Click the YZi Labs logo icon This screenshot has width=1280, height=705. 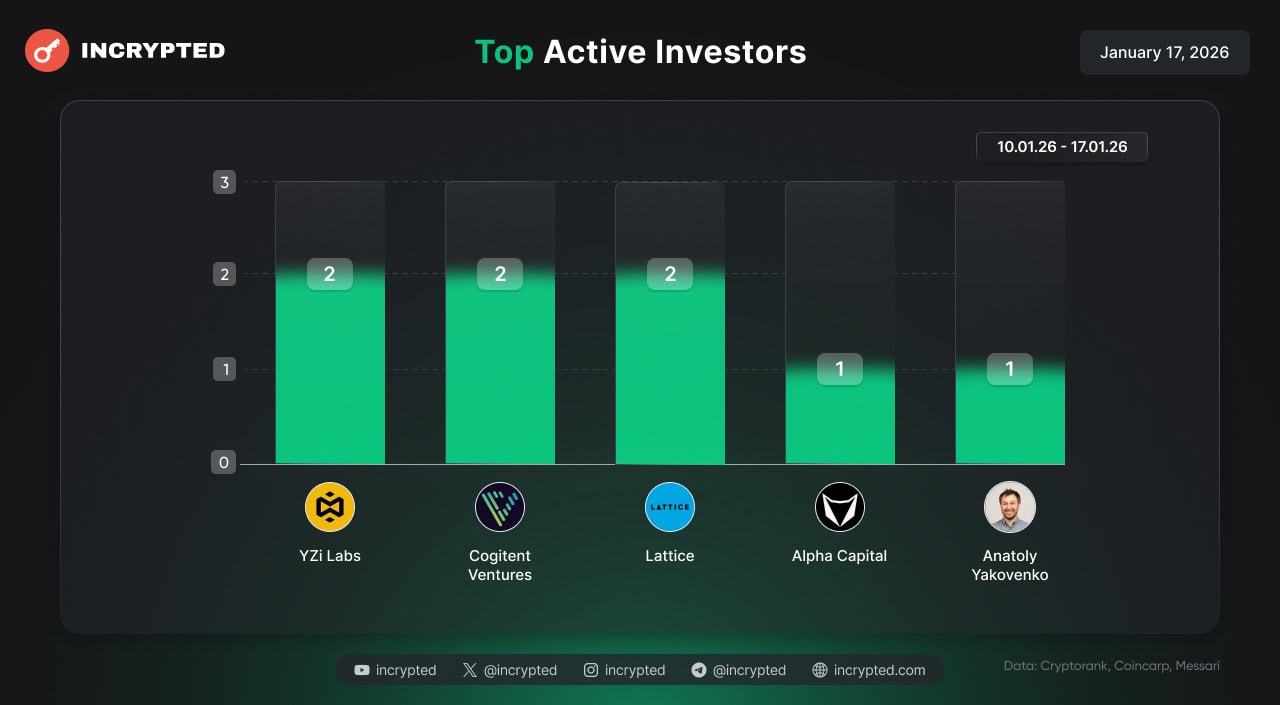pos(330,507)
